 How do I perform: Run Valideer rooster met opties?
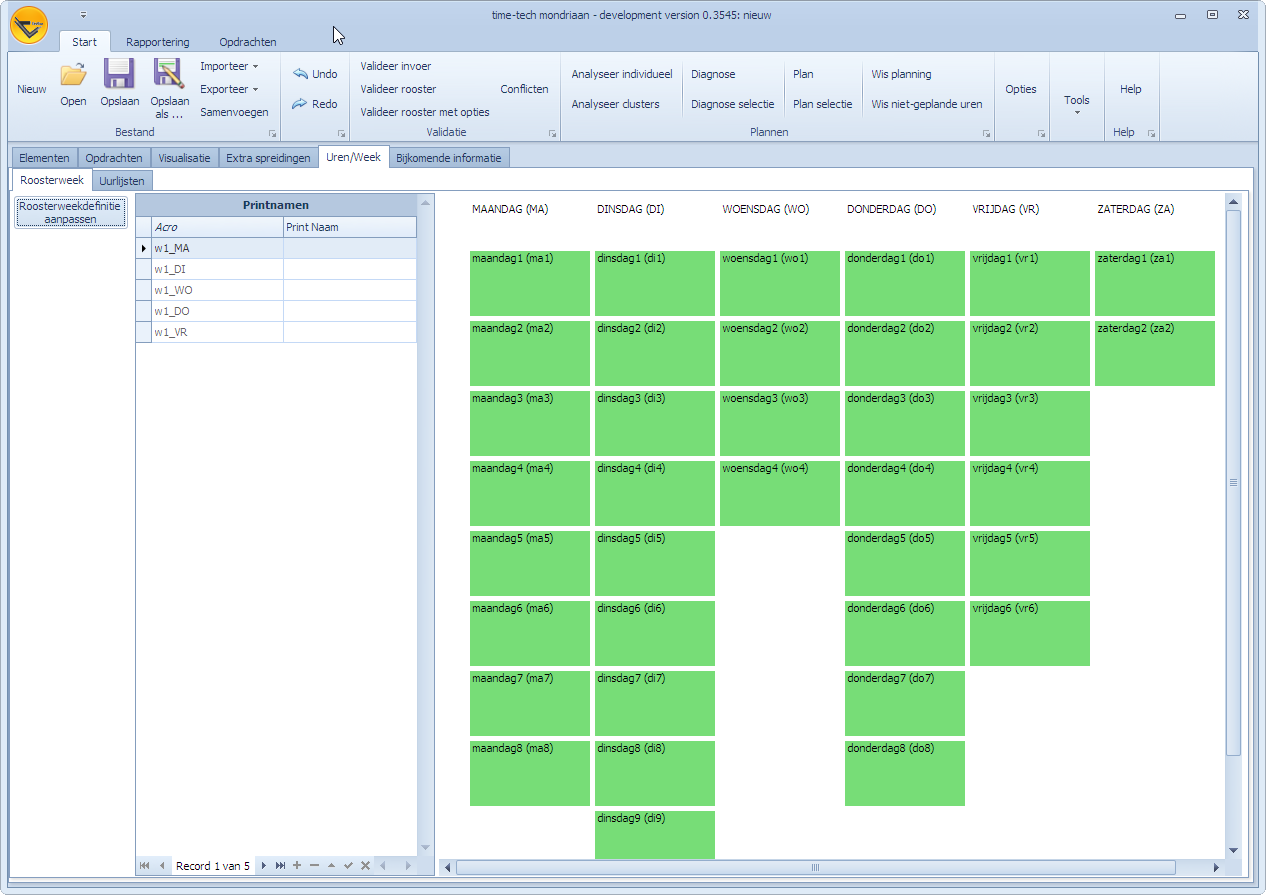pyautogui.click(x=425, y=112)
